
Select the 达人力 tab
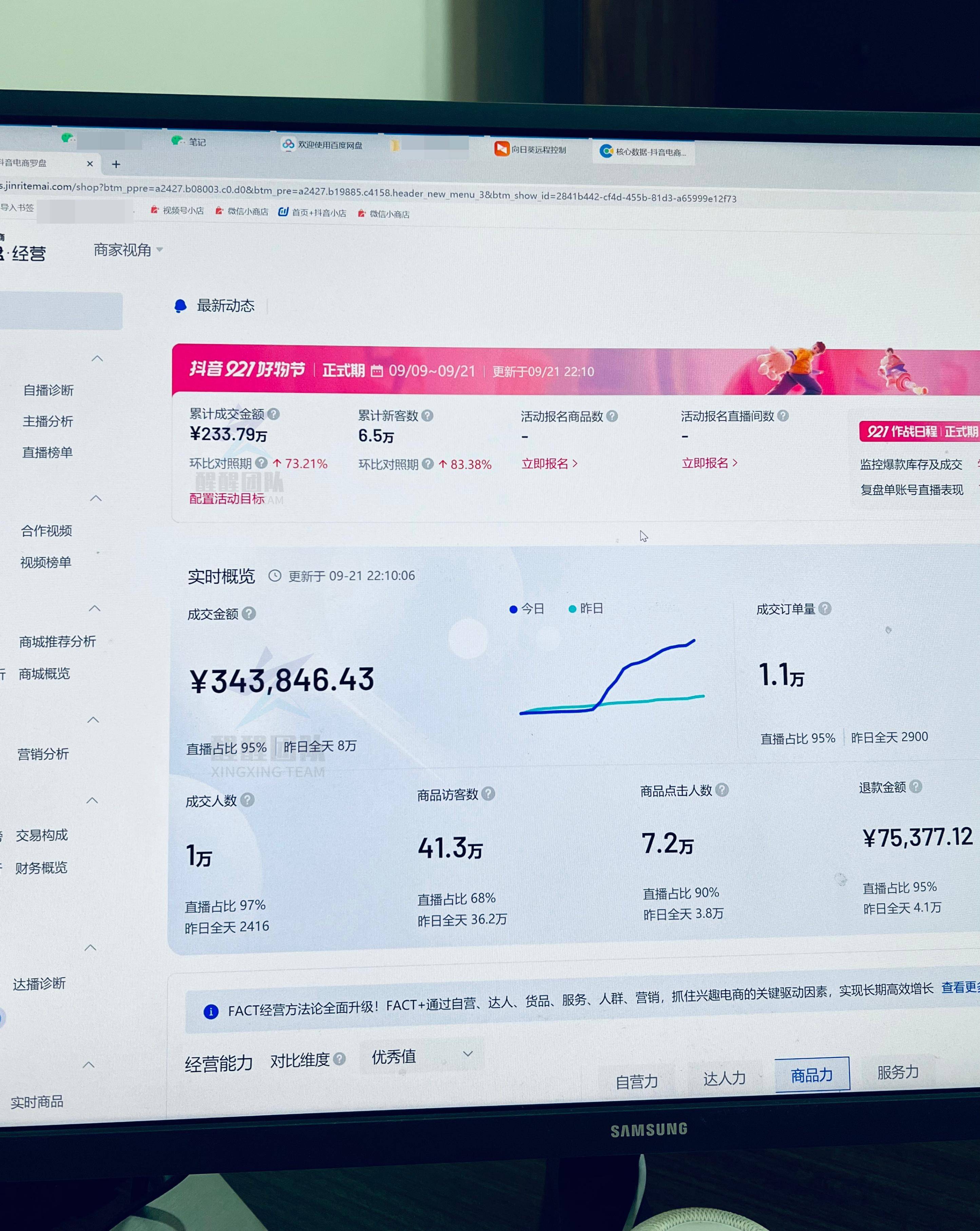point(724,1078)
